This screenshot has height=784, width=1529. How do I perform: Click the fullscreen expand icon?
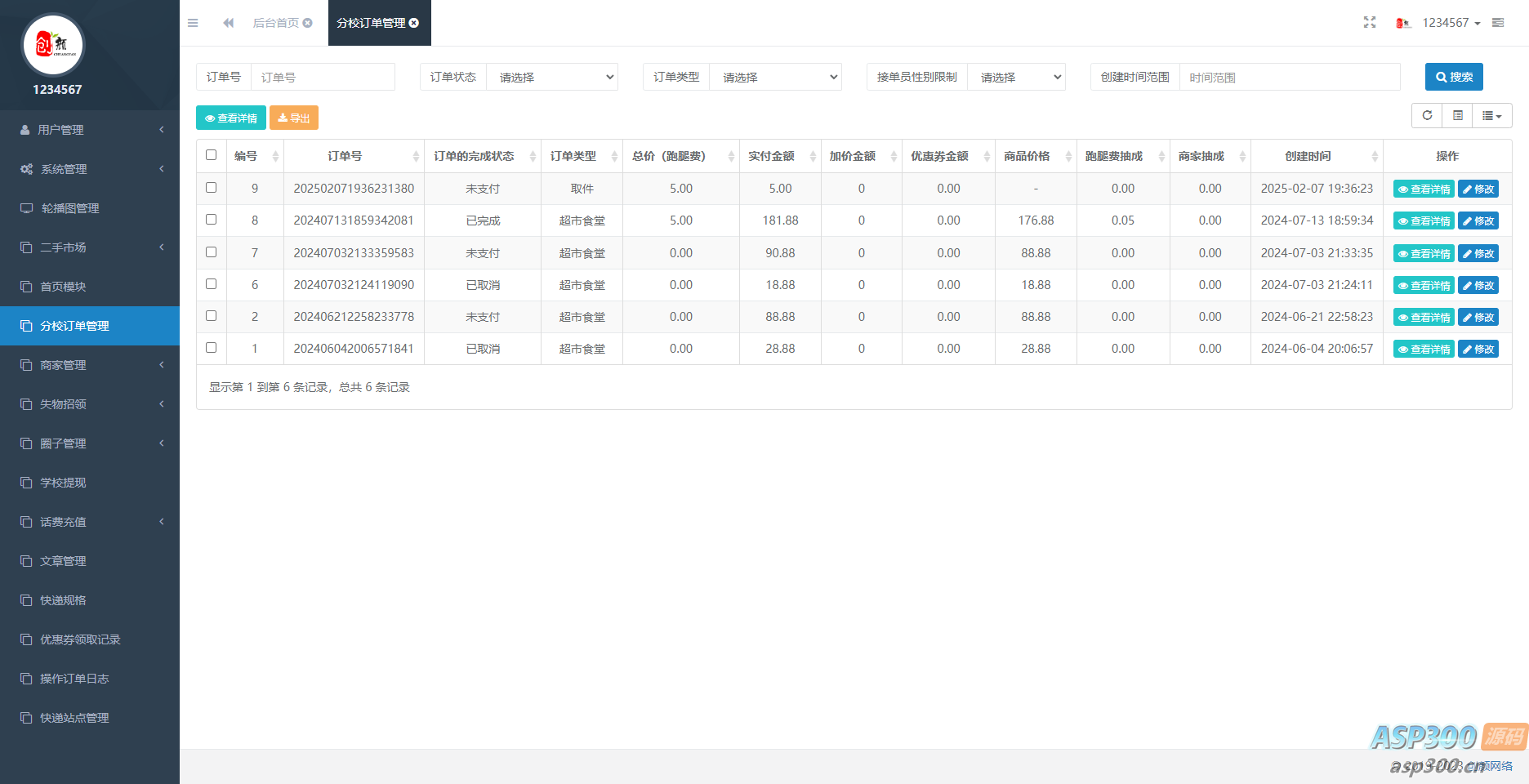tap(1370, 23)
